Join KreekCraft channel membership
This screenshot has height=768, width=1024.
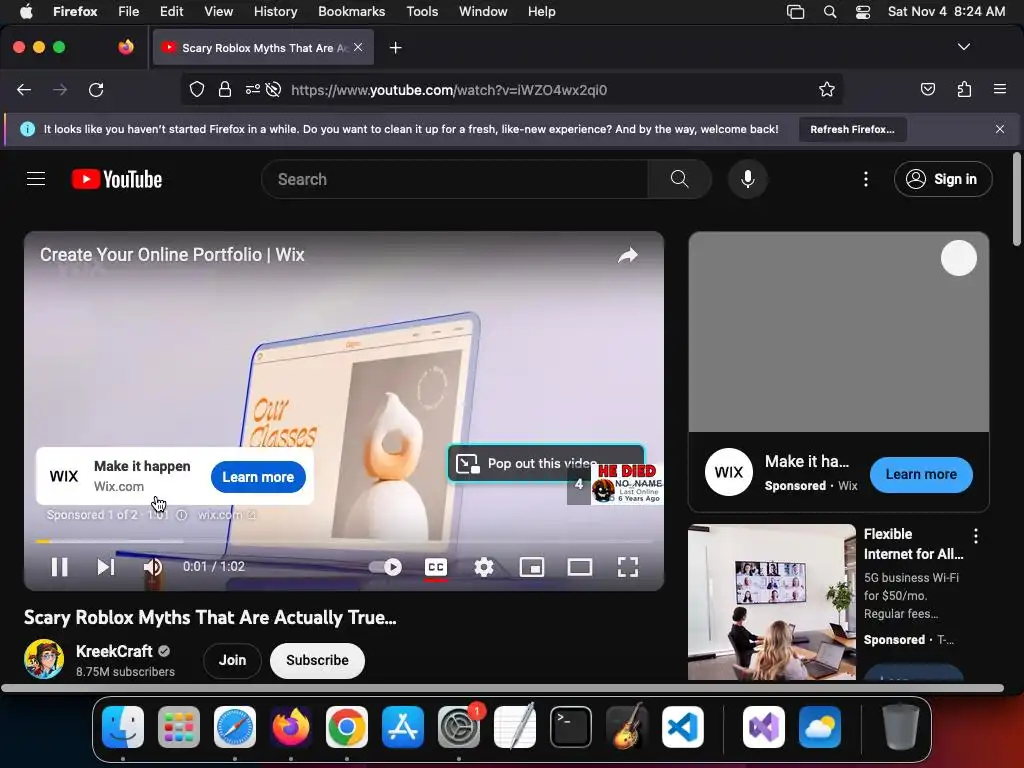232,660
